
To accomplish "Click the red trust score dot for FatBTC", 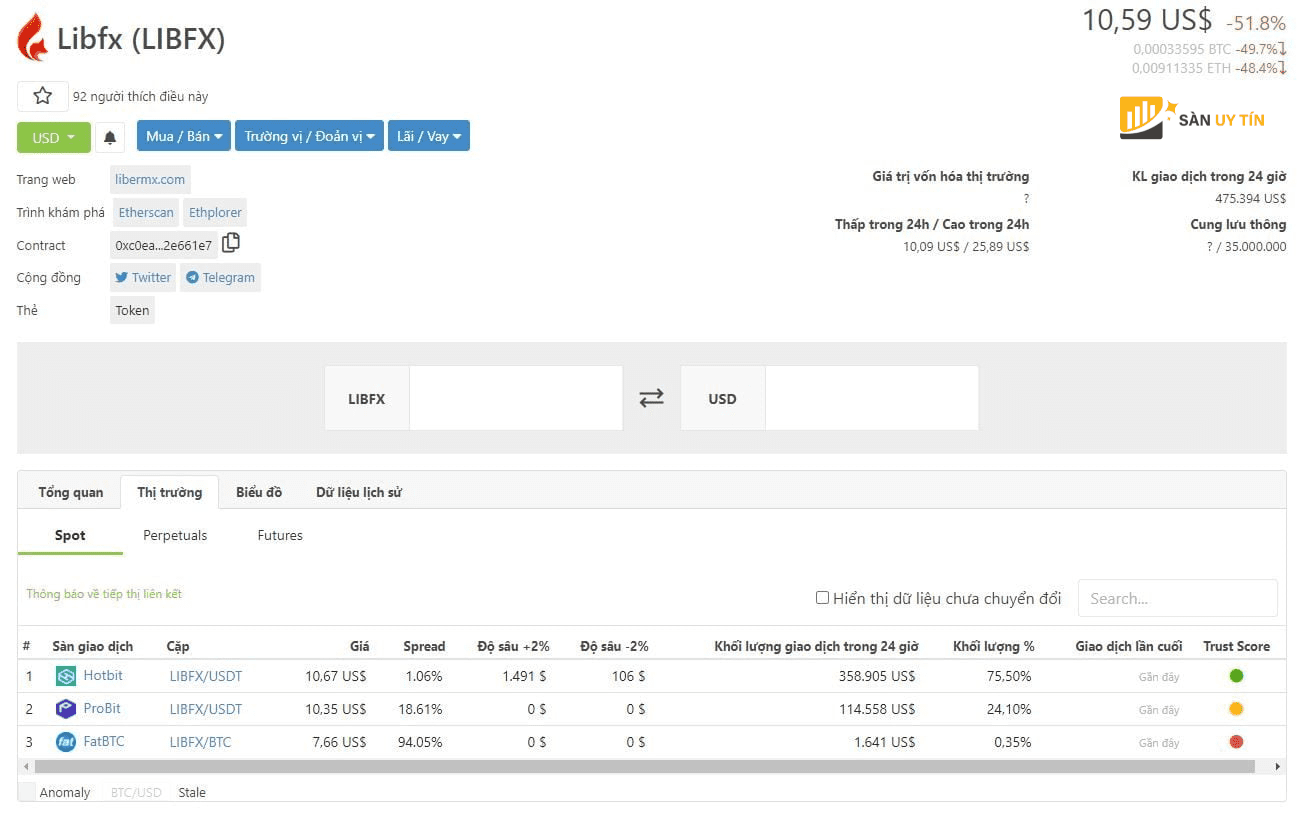I will [x=1236, y=742].
